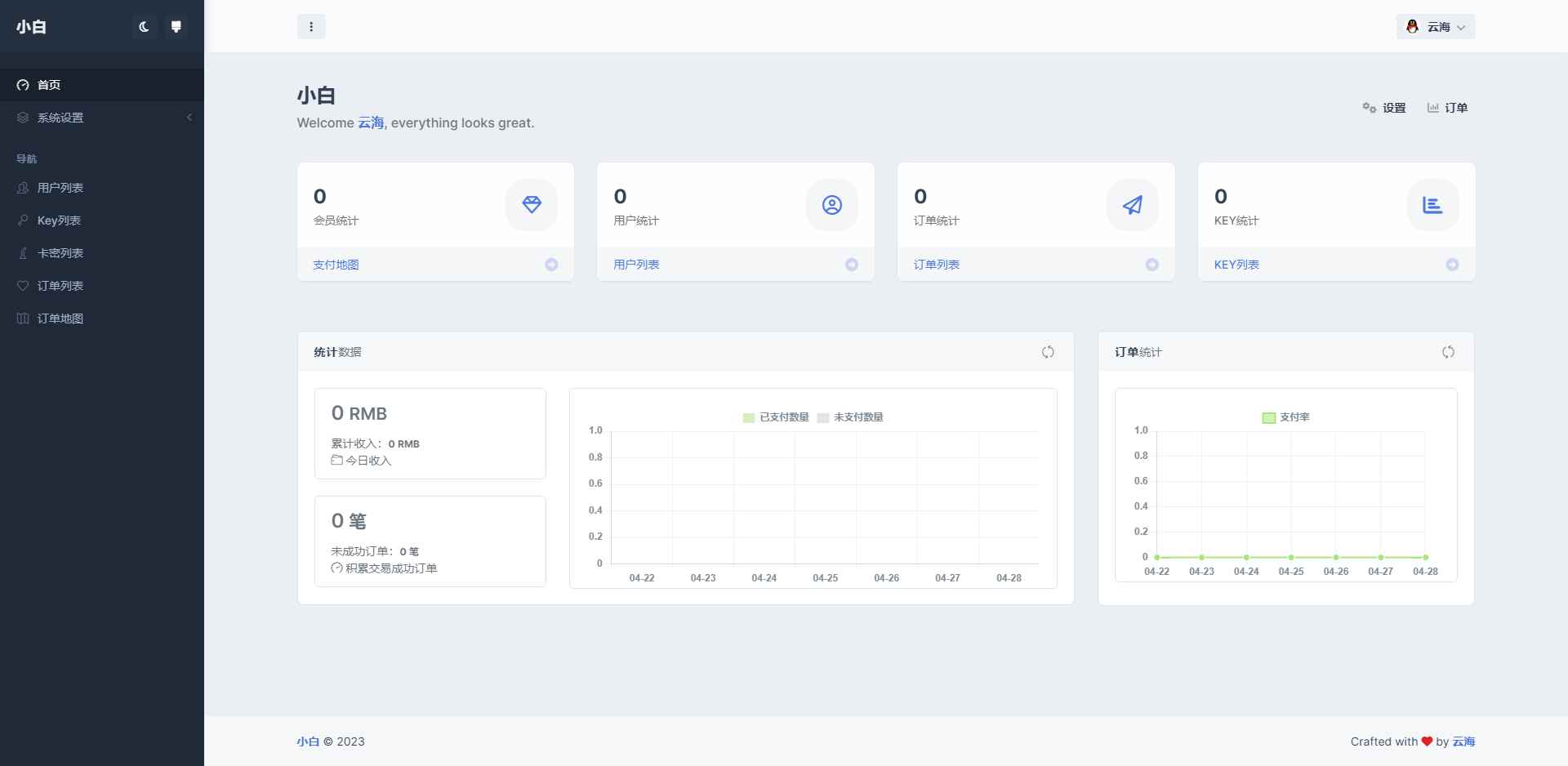
Task: Open 用户列表 from sidebar navigation
Action: 60,188
